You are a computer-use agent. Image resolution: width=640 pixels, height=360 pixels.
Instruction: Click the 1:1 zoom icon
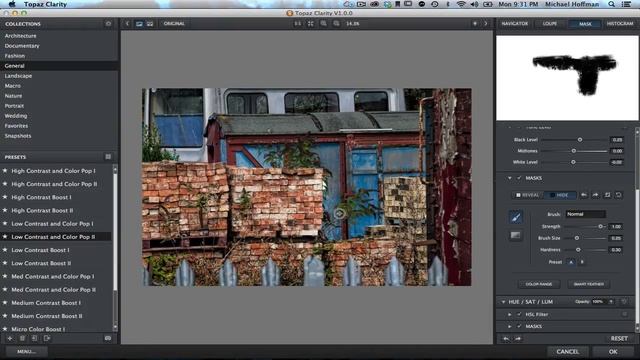(298, 24)
